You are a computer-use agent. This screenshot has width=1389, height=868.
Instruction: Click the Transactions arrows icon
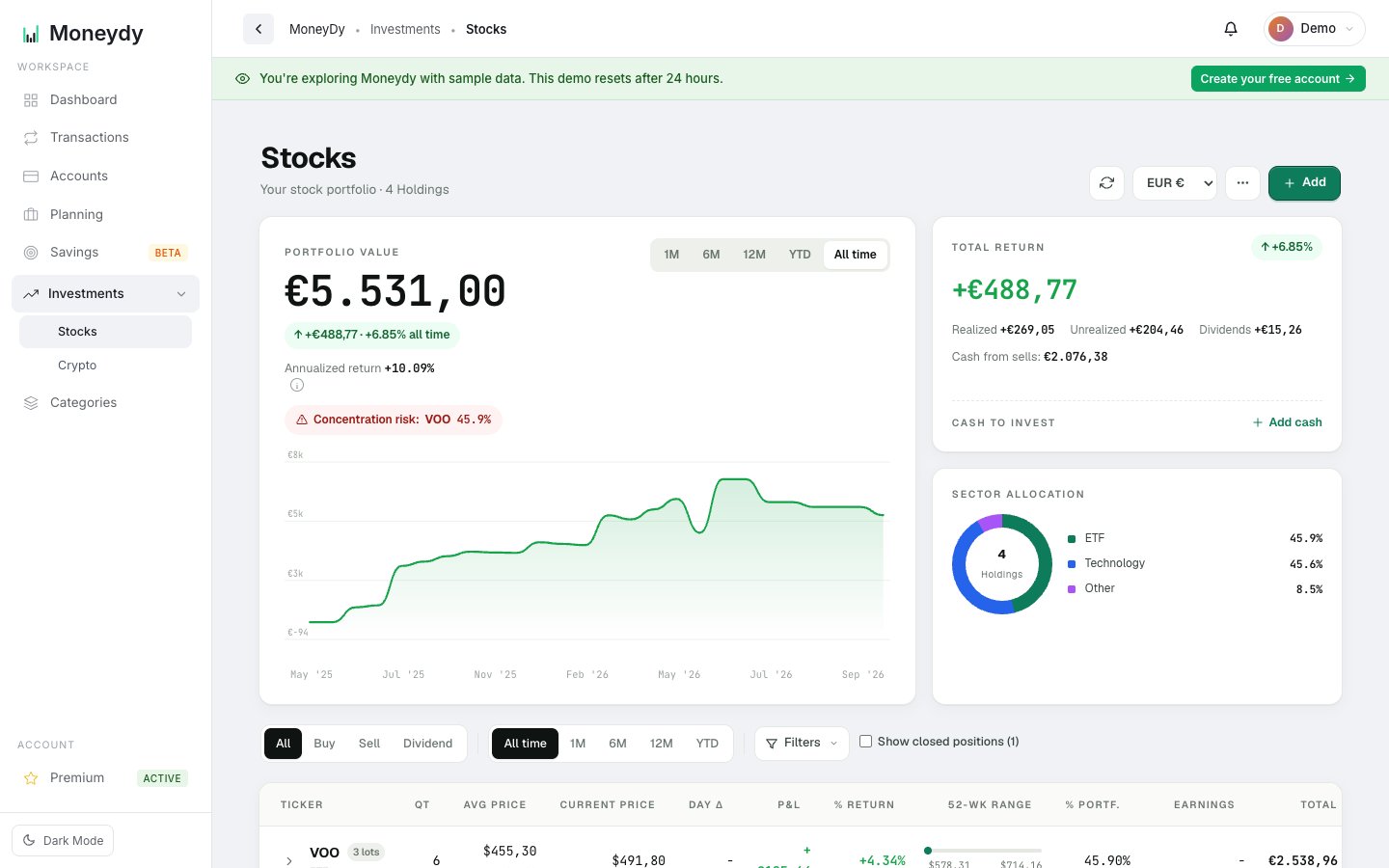pos(31,138)
